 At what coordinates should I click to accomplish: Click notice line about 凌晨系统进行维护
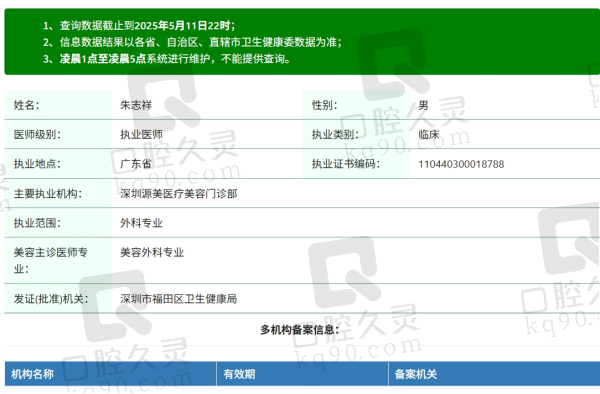(166, 59)
